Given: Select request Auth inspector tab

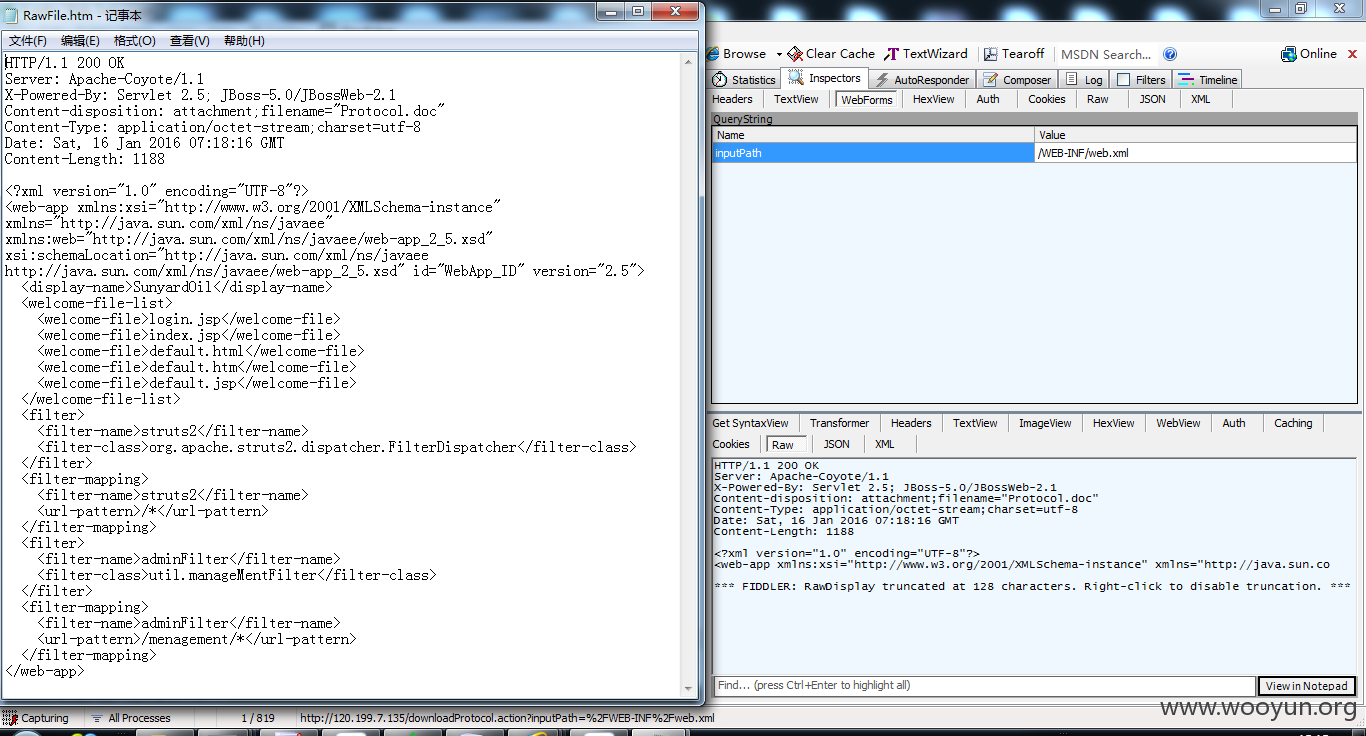Looking at the screenshot, I should [988, 99].
